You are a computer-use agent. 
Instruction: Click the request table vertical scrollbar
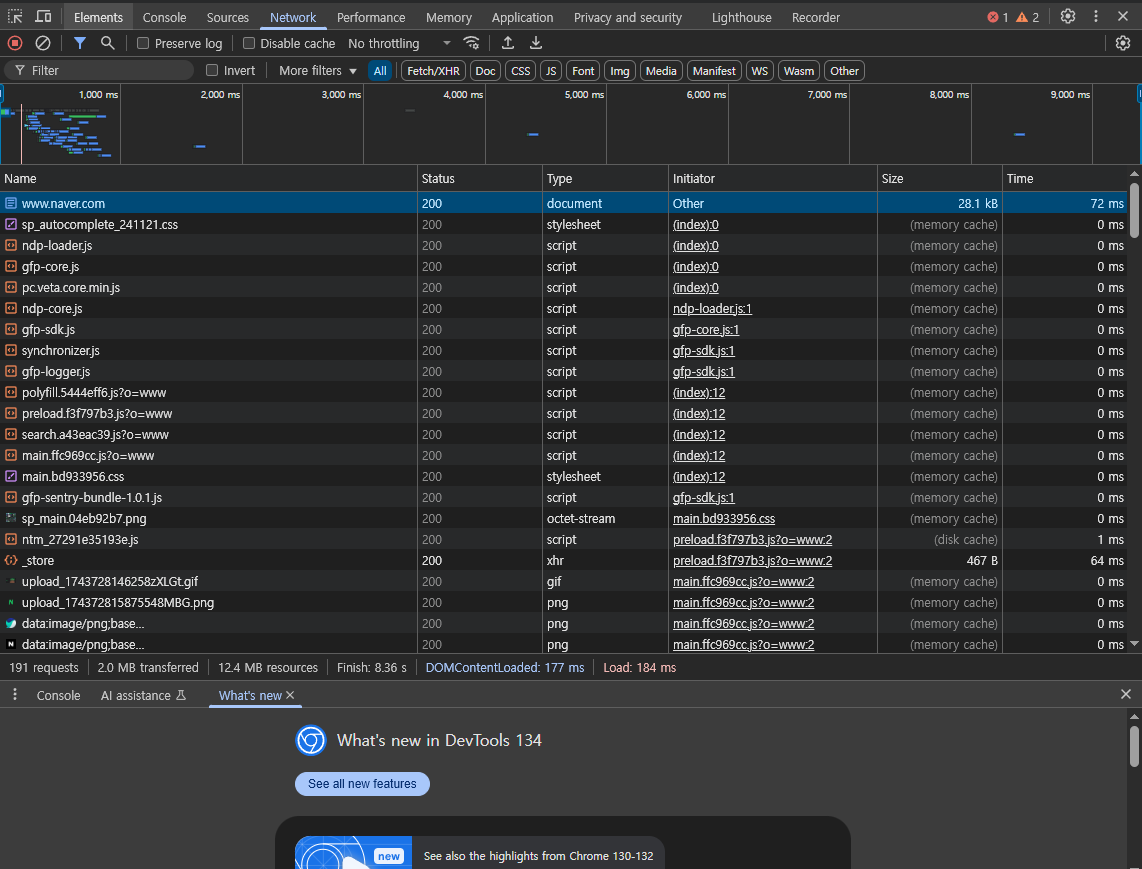[x=1134, y=211]
